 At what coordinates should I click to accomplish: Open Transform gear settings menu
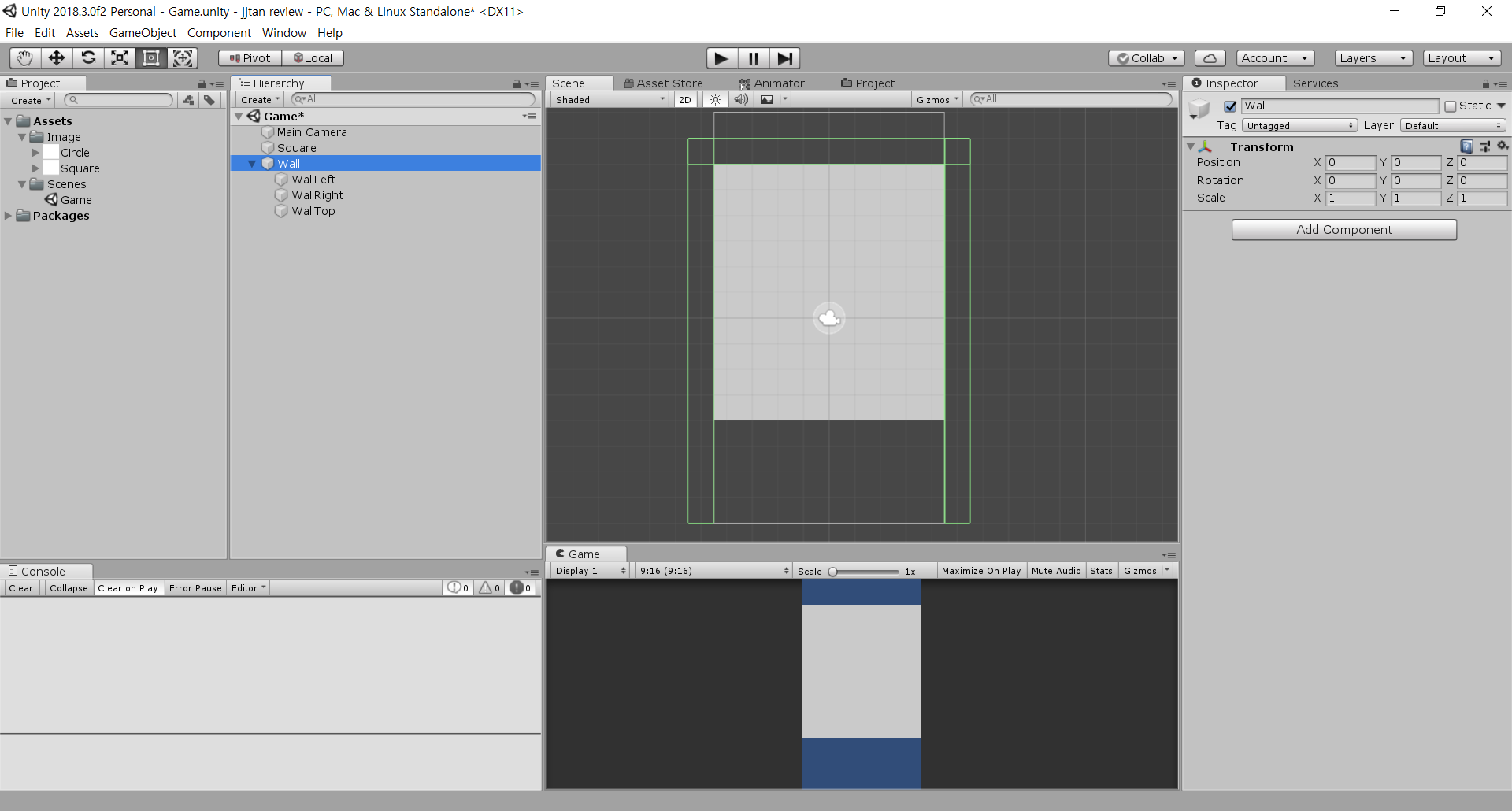(x=1503, y=146)
